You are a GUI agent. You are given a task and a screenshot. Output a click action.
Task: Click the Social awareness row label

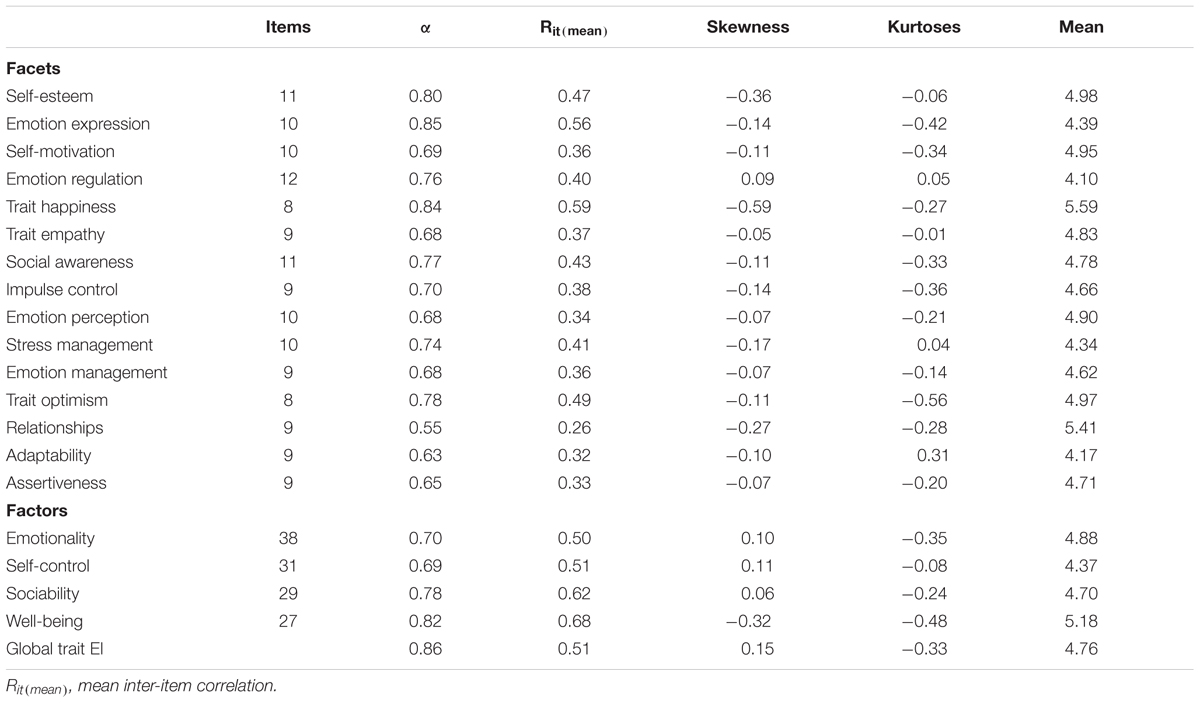click(x=70, y=262)
